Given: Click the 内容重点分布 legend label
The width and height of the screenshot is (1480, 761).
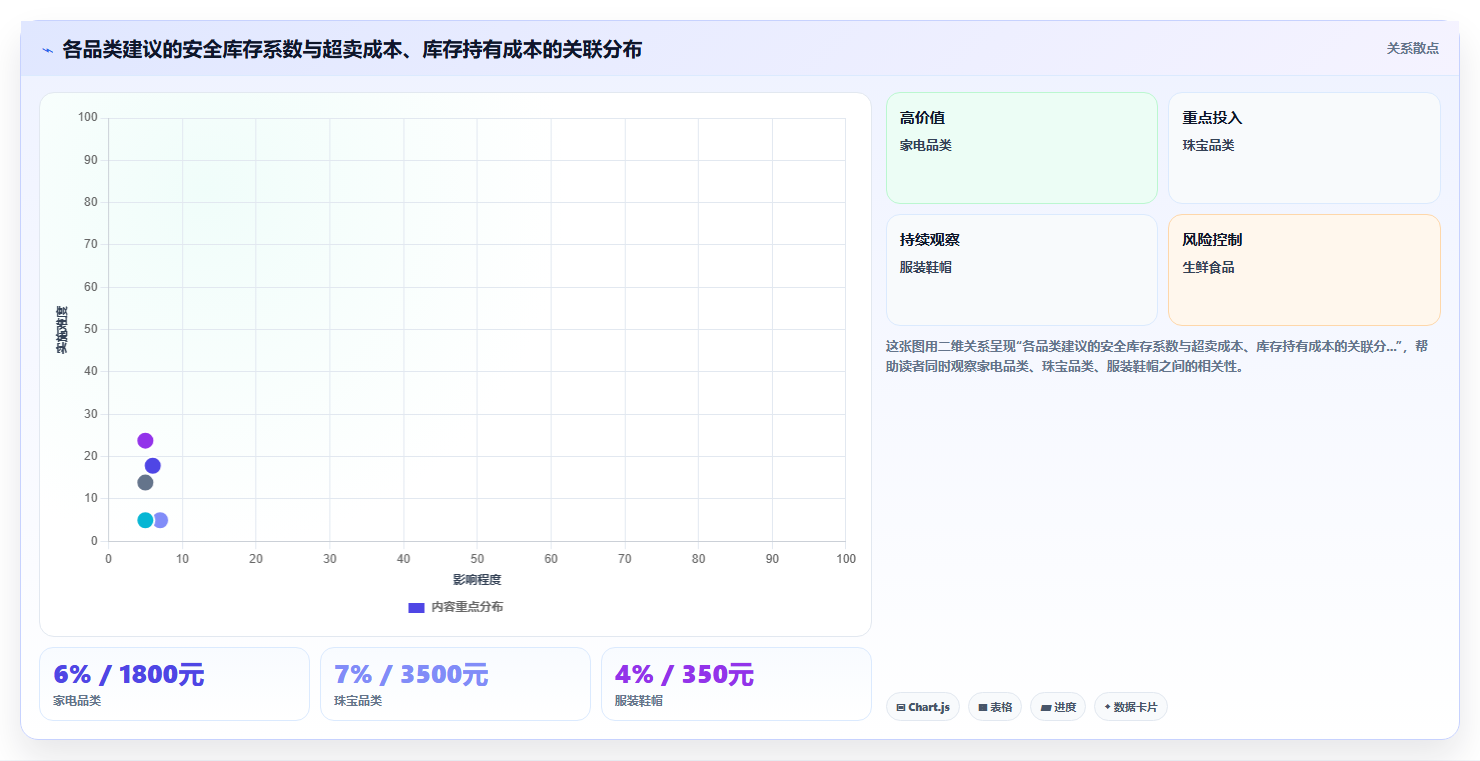Looking at the screenshot, I should click(467, 607).
